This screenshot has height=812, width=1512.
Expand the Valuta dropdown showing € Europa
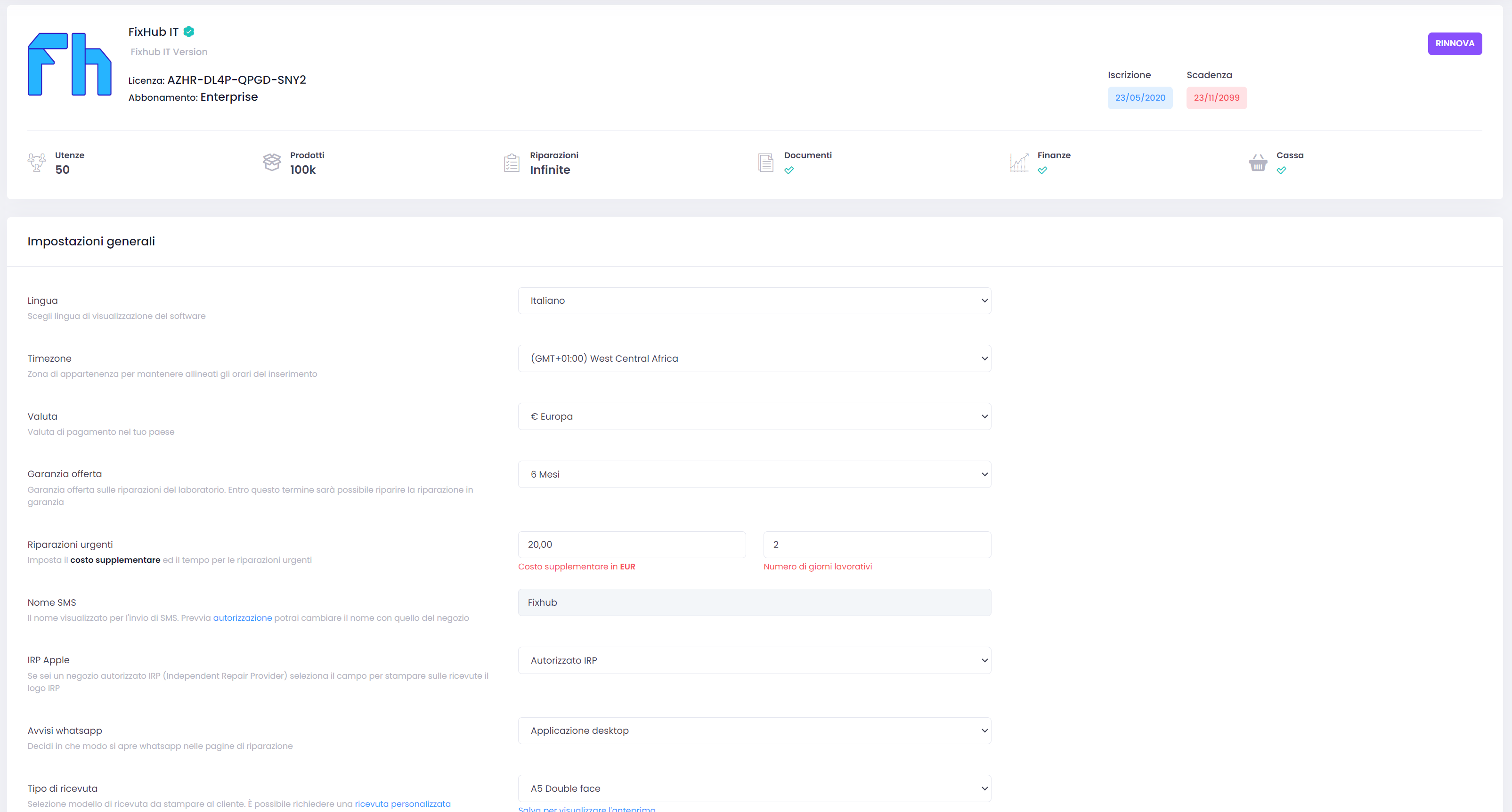[754, 416]
